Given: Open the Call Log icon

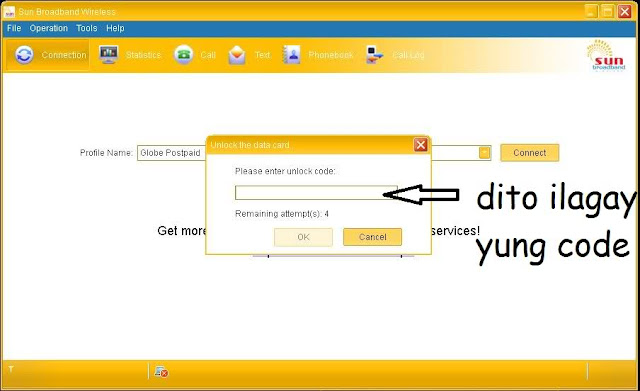Looking at the screenshot, I should pos(375,55).
